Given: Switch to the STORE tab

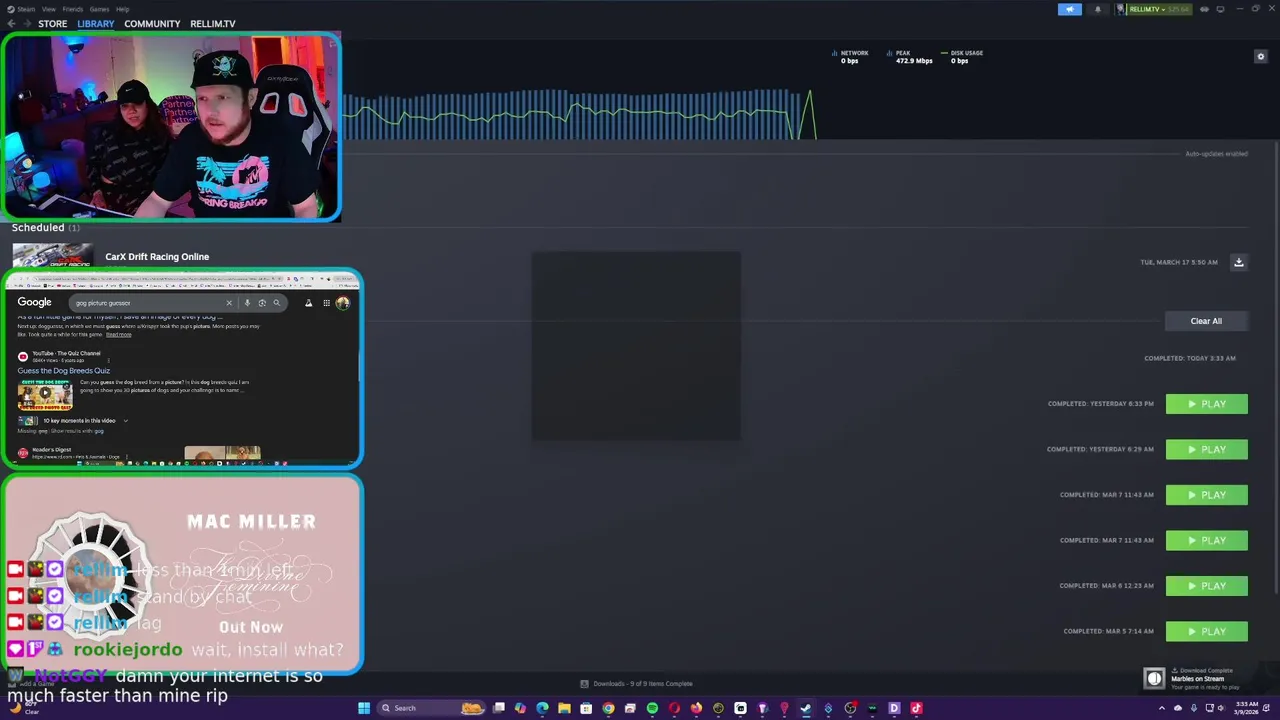Looking at the screenshot, I should pos(53,24).
